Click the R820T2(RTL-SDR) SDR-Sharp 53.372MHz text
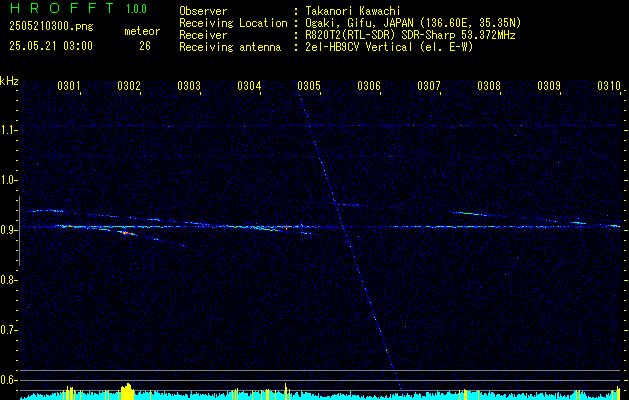Screen dimensions: 629x400 [x=410, y=35]
